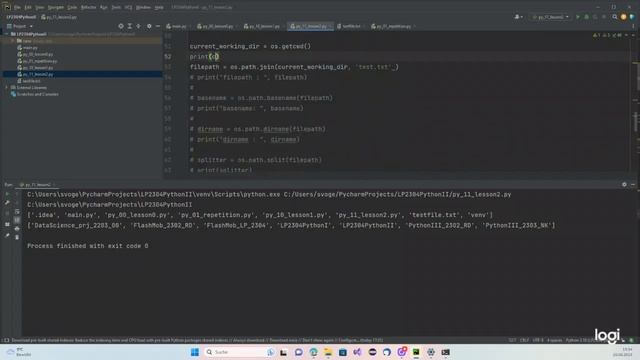Screen dimensions: 640x360
Task: Open the Help menu
Action: tap(159, 7)
